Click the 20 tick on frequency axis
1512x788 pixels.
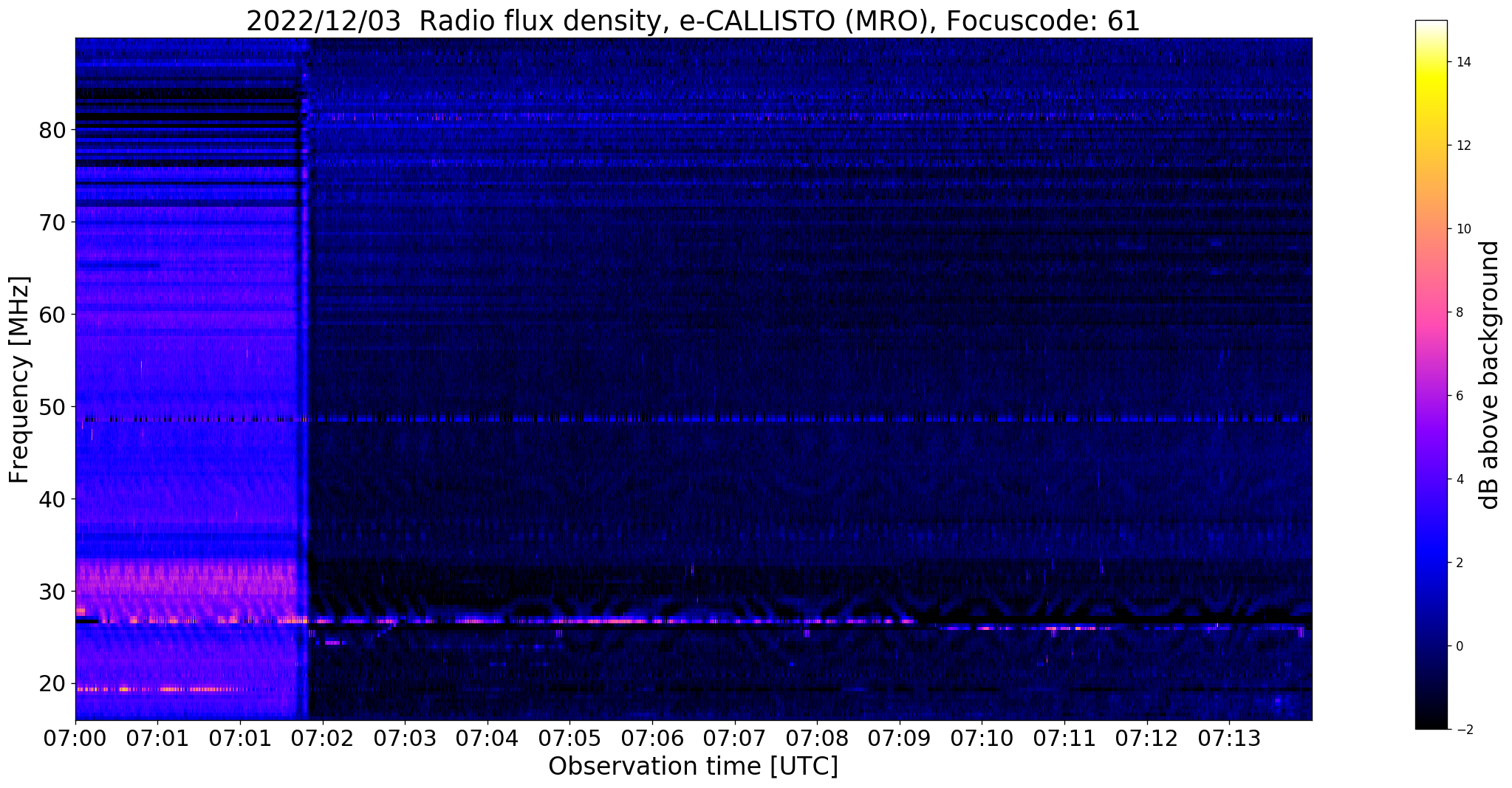coord(52,684)
